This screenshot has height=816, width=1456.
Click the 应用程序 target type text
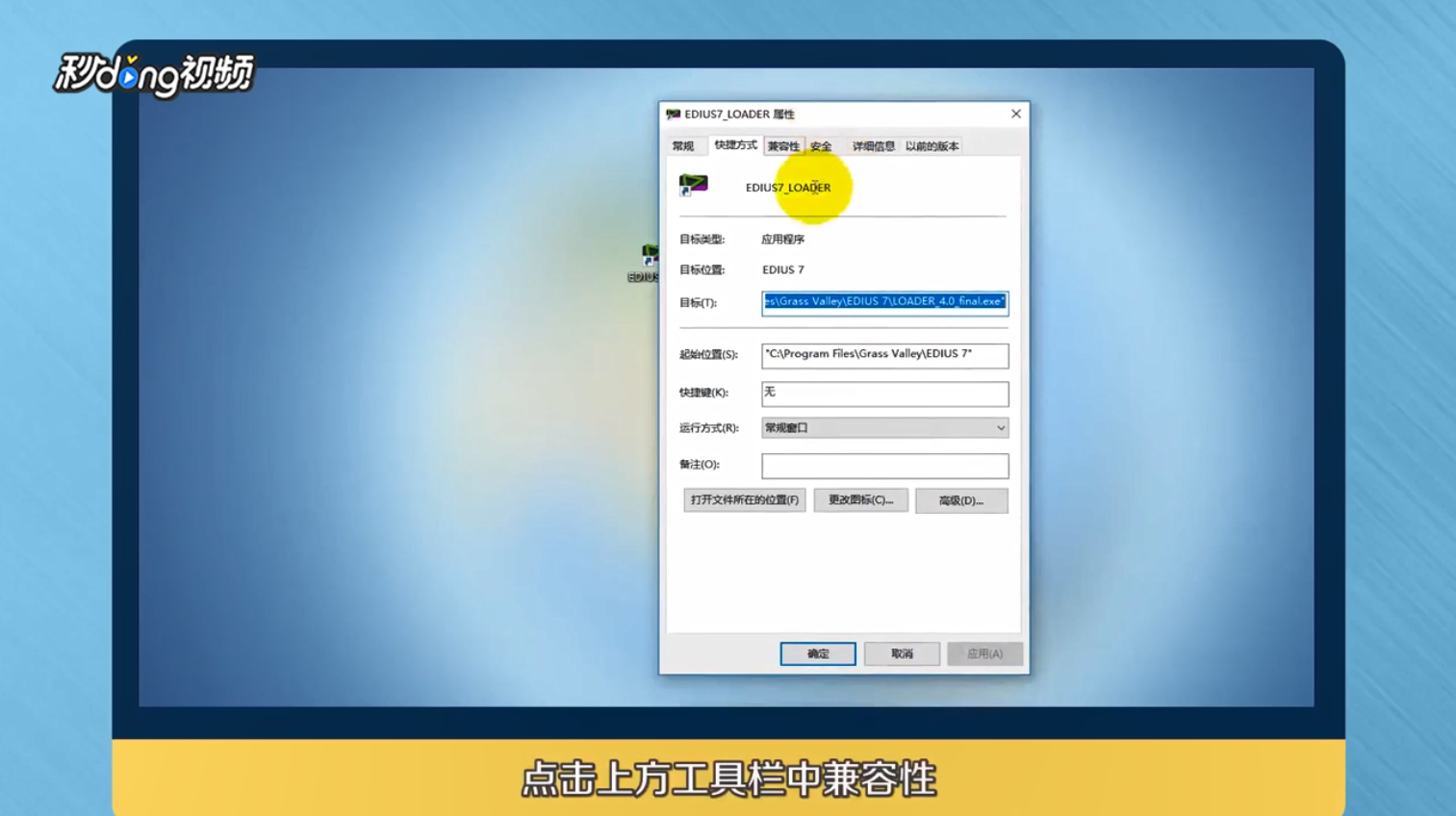(782, 240)
